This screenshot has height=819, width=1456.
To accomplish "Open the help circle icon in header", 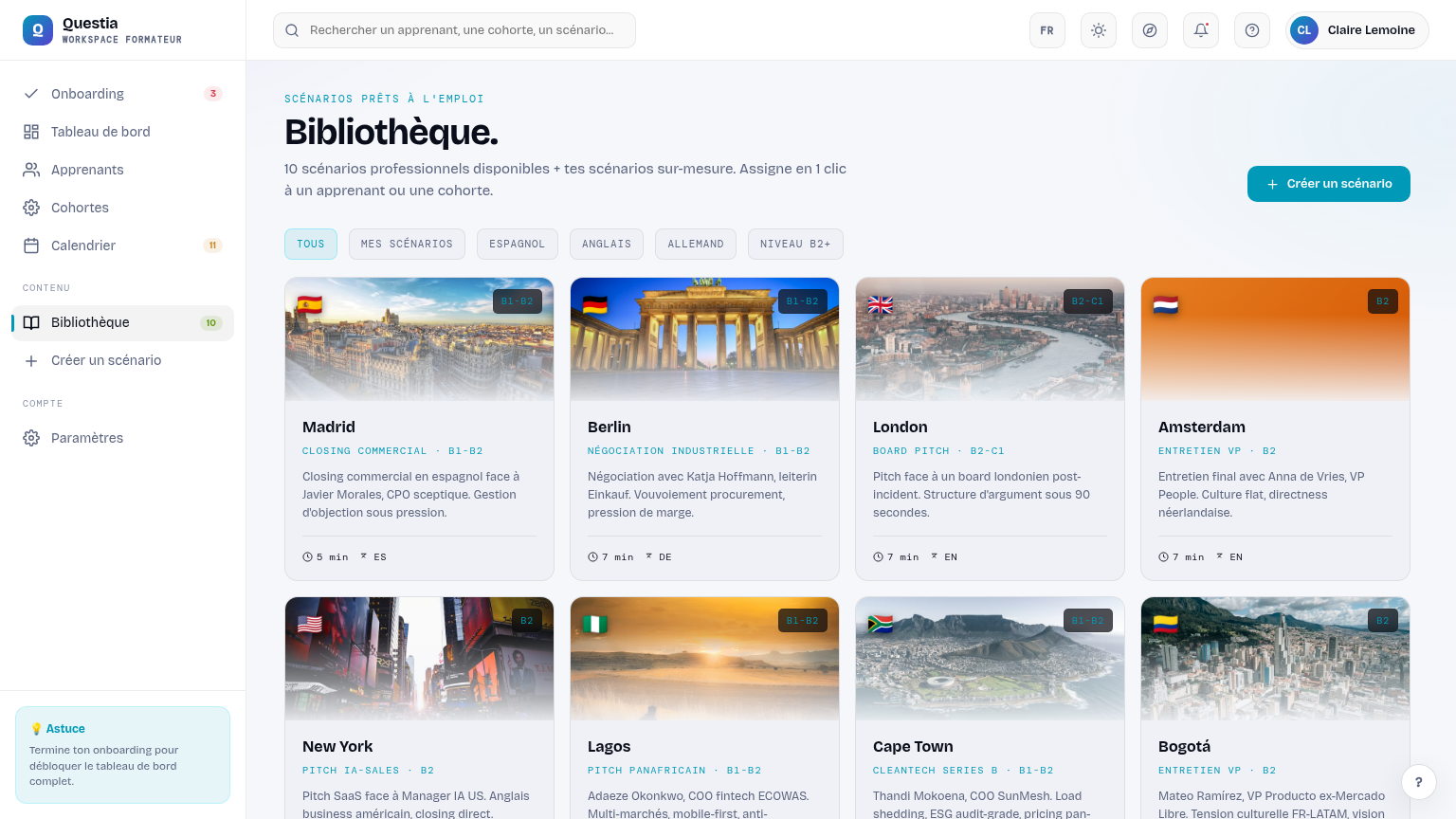I will (1252, 30).
